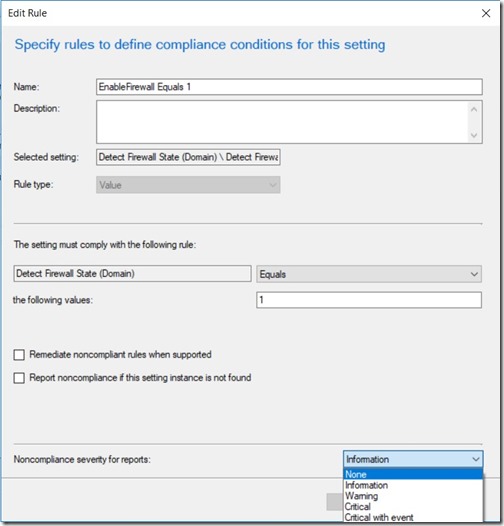Open the Equals operator dropdown
This screenshot has height=526, width=504.
pyautogui.click(x=369, y=274)
